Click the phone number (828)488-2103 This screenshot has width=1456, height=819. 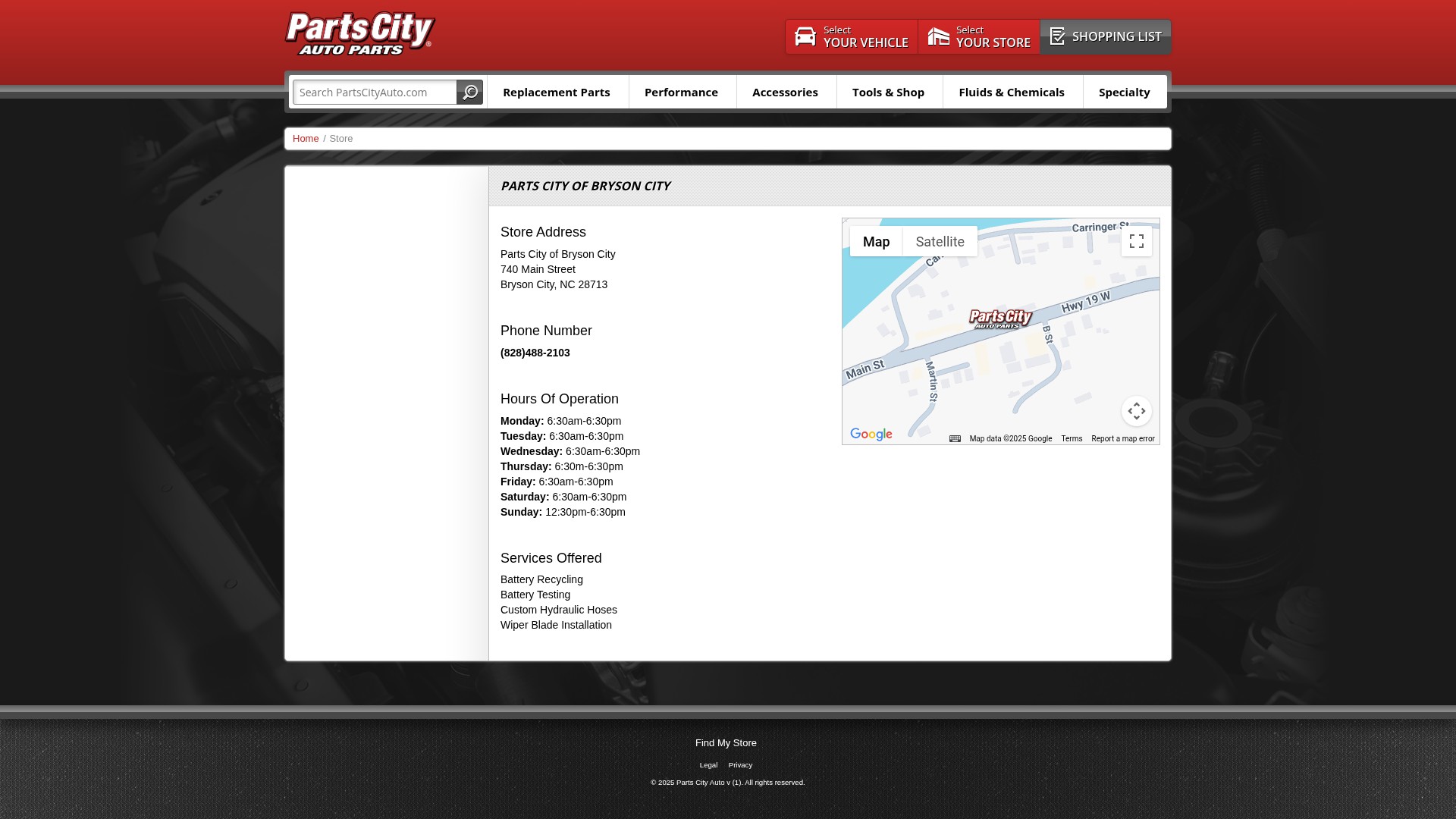point(535,353)
